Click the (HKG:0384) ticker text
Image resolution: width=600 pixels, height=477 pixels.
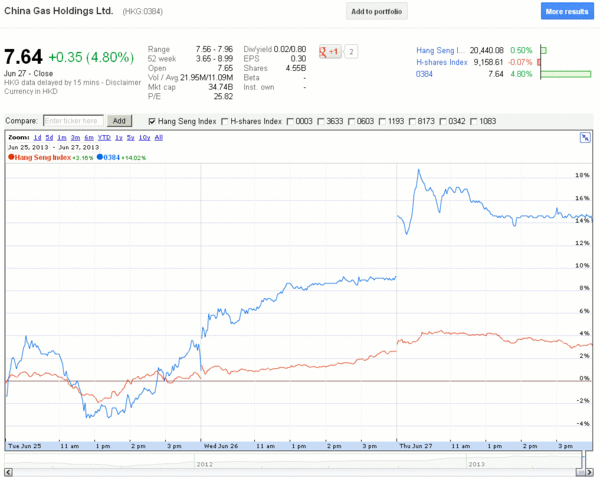coord(142,12)
